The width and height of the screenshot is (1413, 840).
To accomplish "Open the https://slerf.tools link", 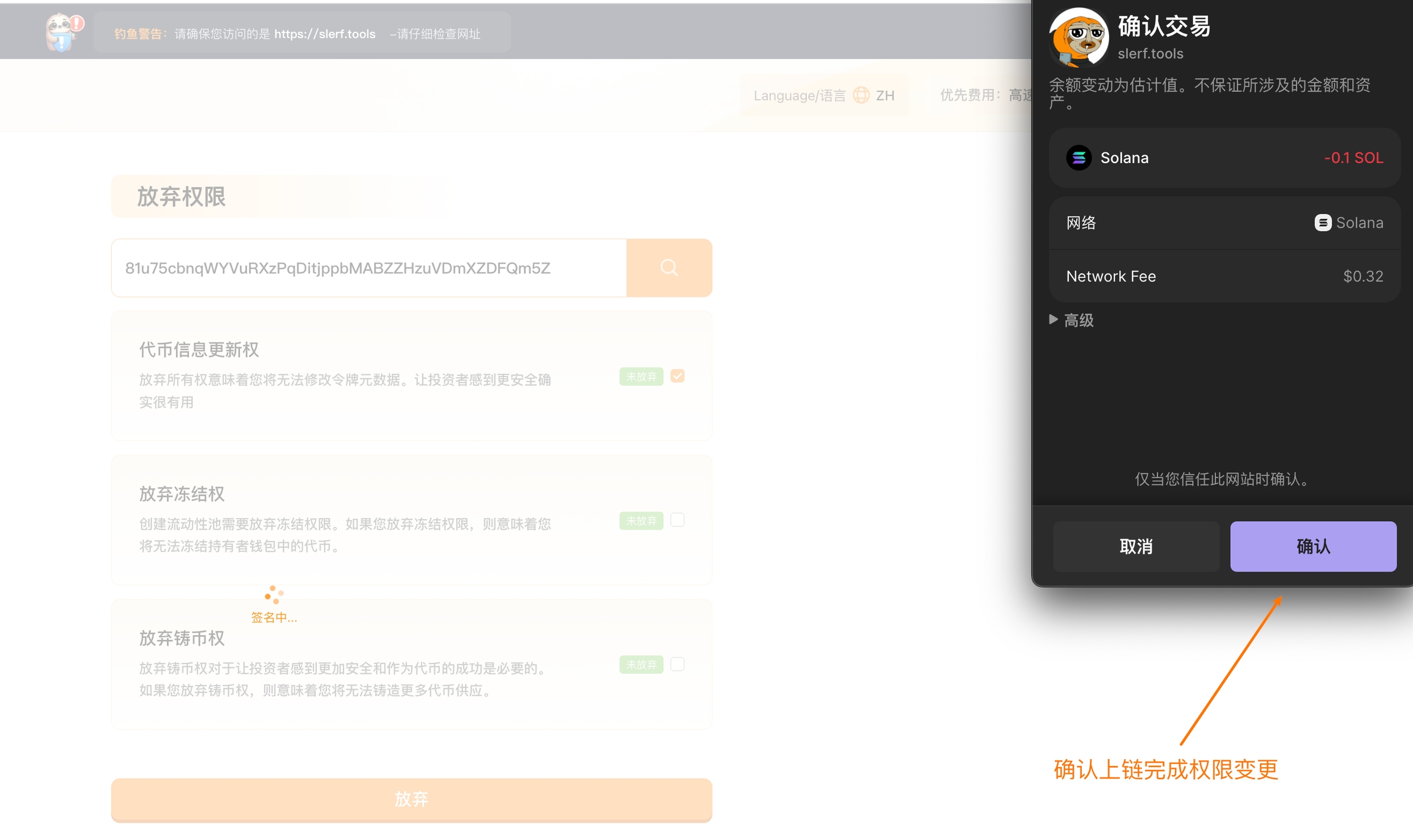I will click(324, 34).
